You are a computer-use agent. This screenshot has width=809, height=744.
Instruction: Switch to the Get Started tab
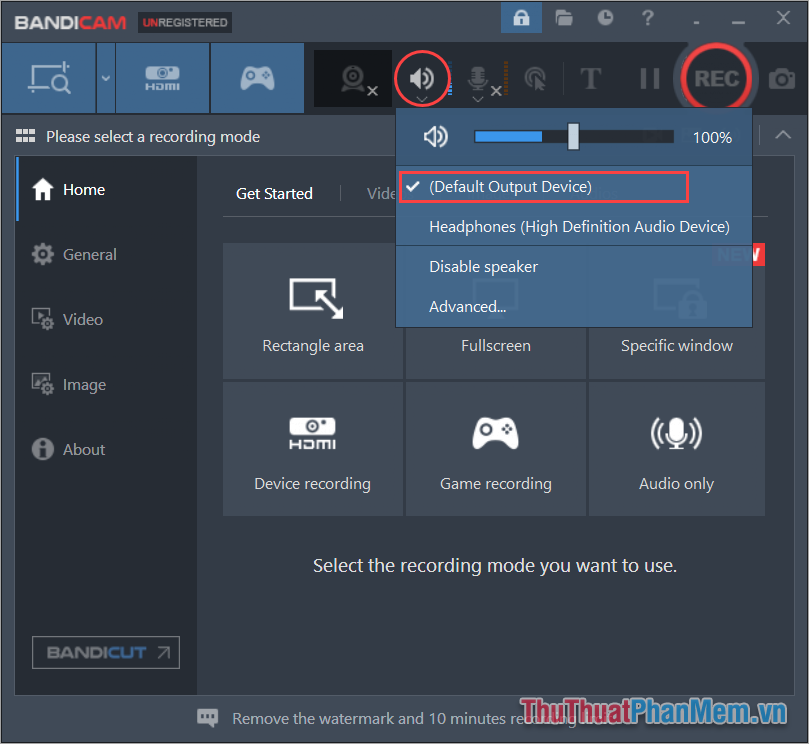click(274, 193)
